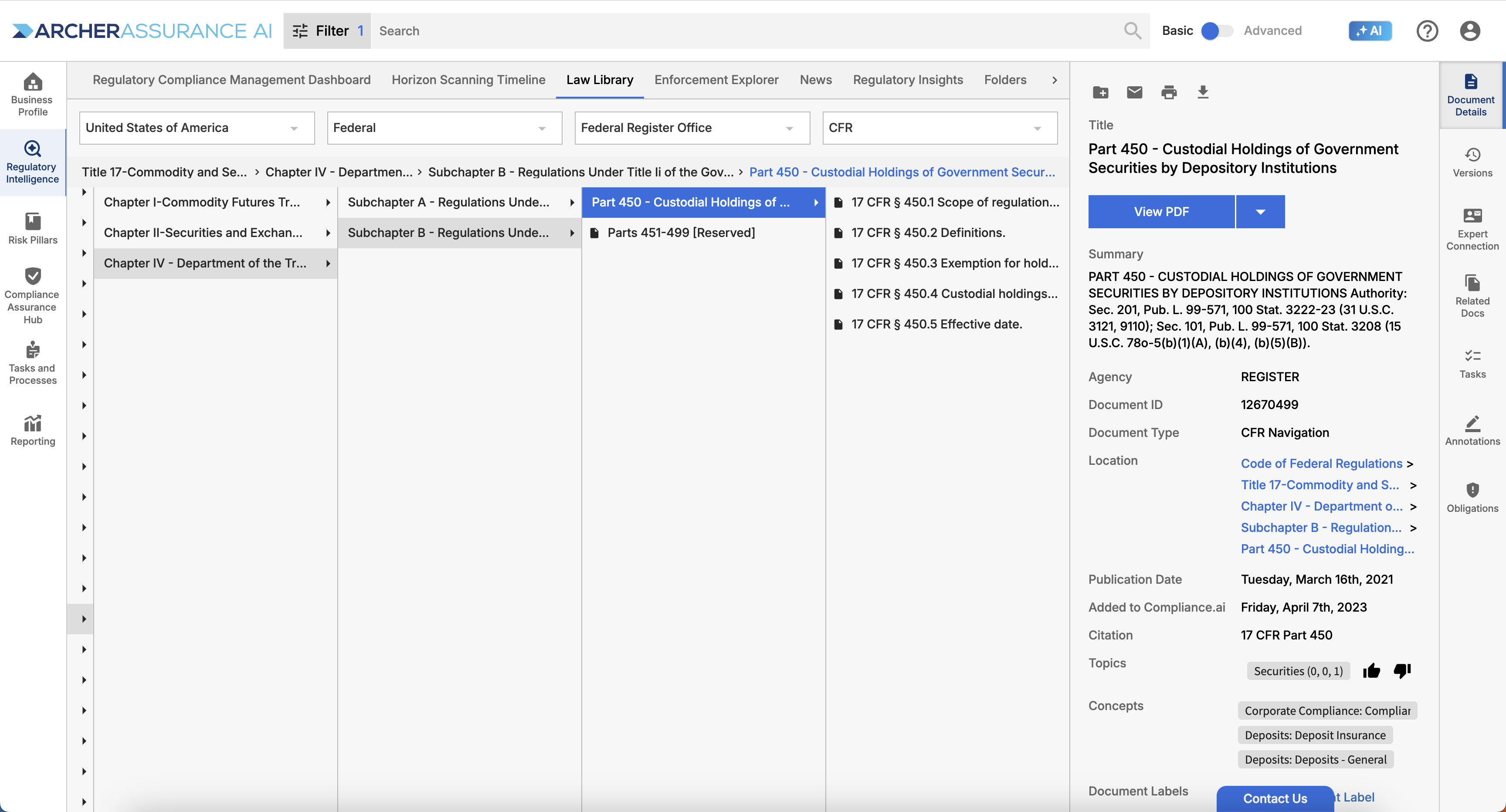Open the Expert Connection panel
This screenshot has width=1506, height=812.
(x=1472, y=230)
